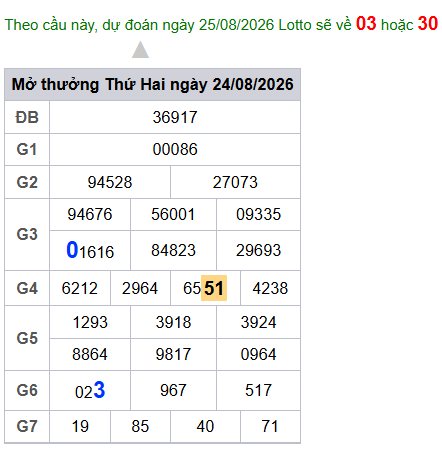Click special prize number 36917

click(x=175, y=117)
